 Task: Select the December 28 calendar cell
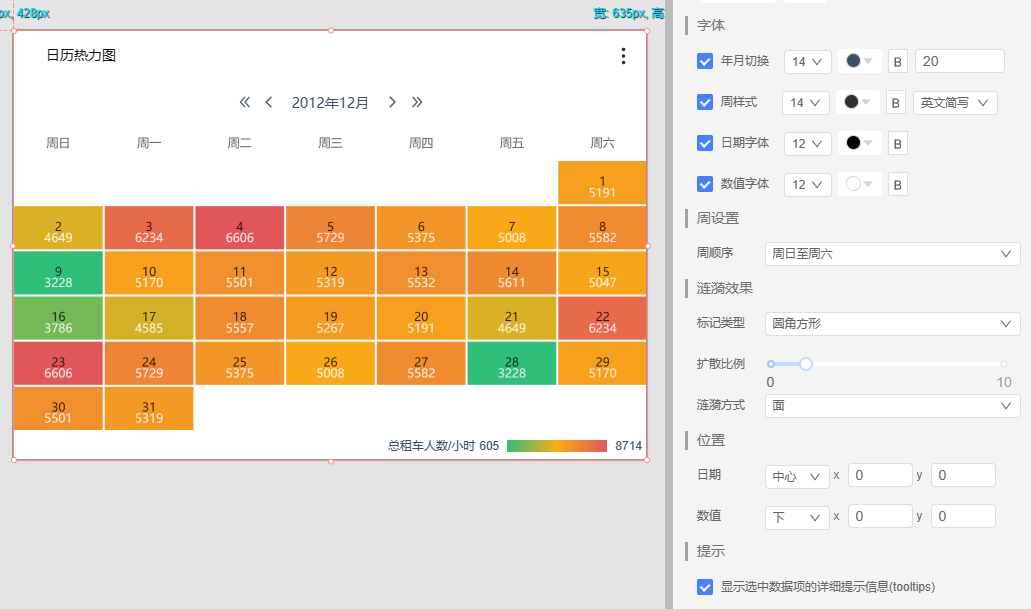[x=511, y=363]
